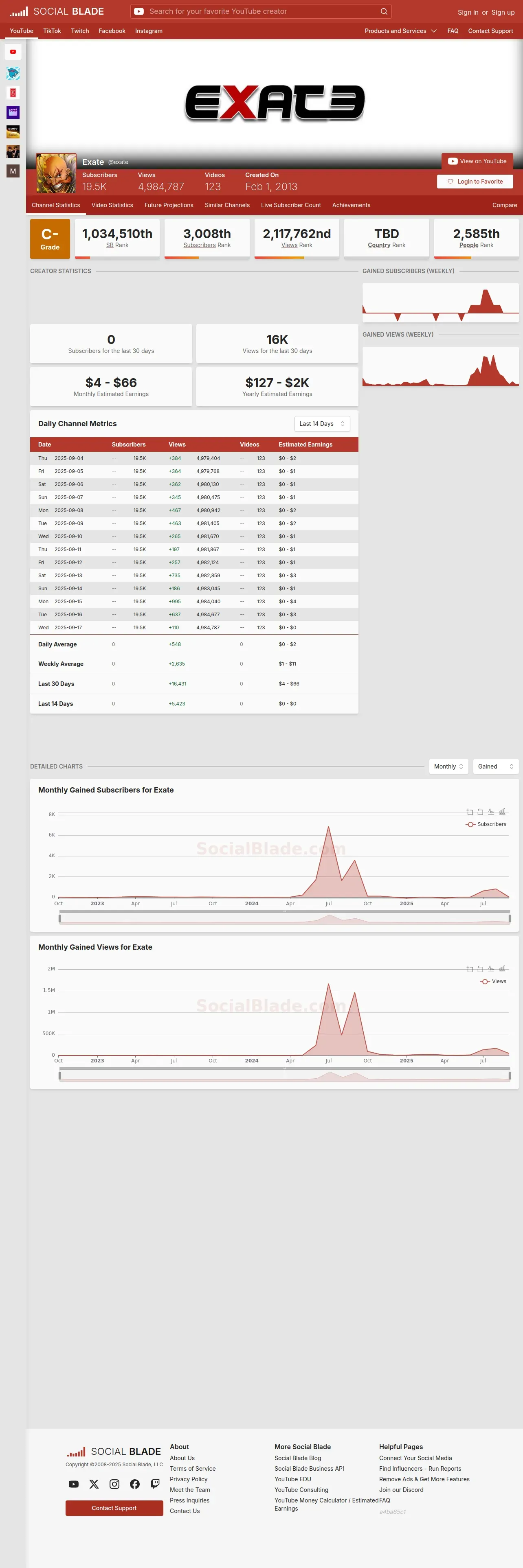Click the Exate channel avatar
Viewport: 523px width, 1568px height.
[x=56, y=173]
